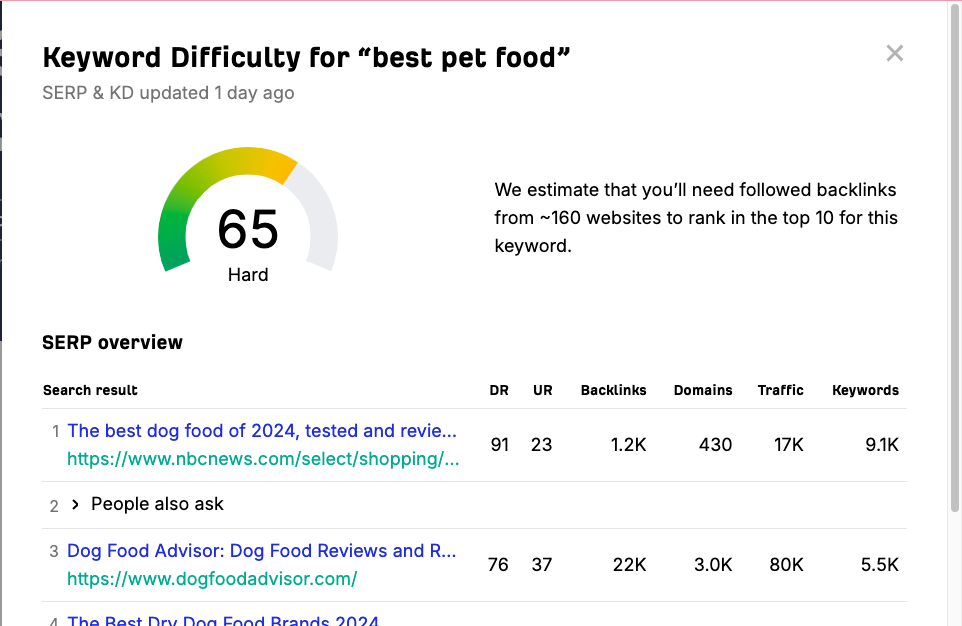Image resolution: width=962 pixels, height=626 pixels.
Task: Select the Backlinks column header
Action: [613, 390]
